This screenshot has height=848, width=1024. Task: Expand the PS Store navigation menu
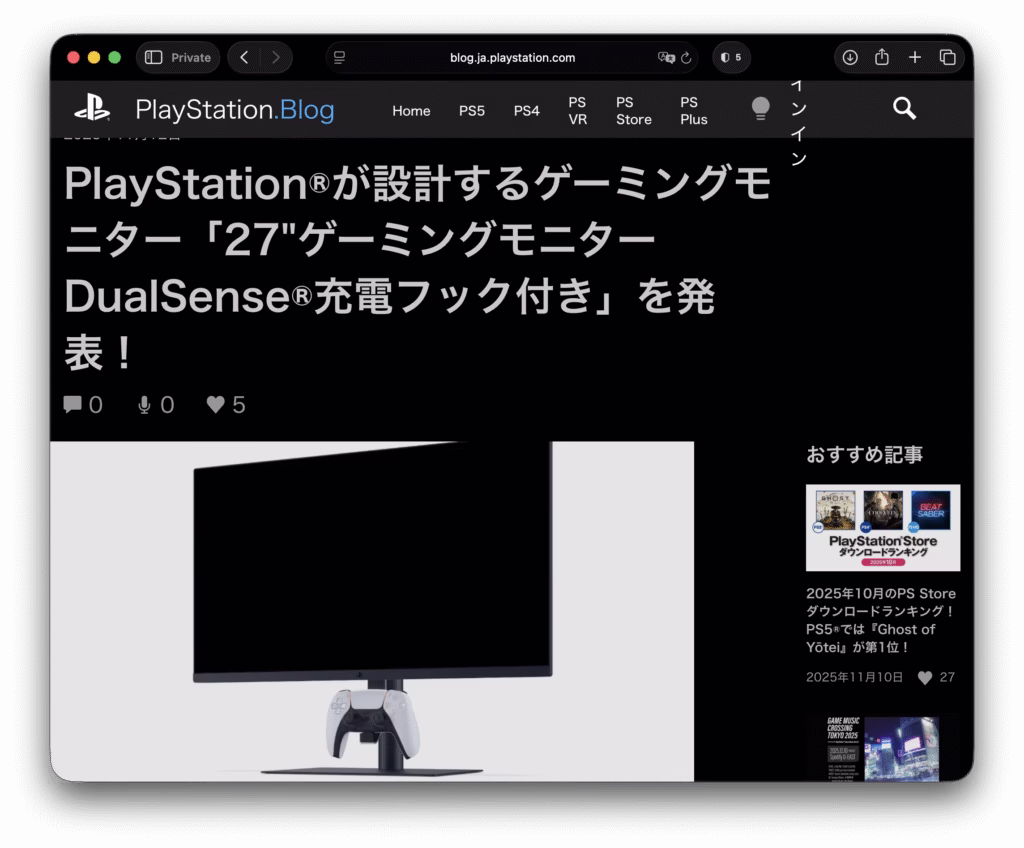pyautogui.click(x=633, y=110)
